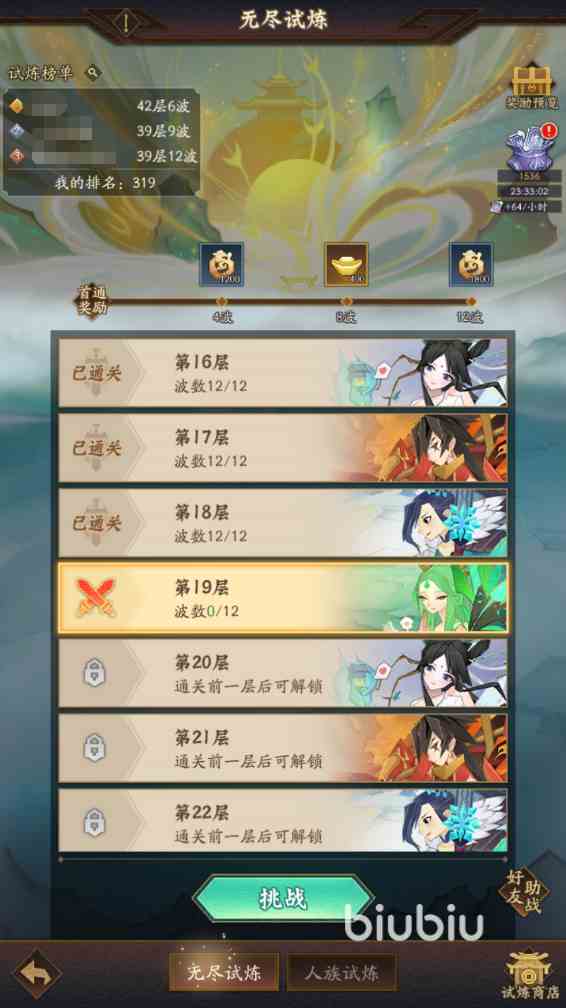Tap the 好友助战 diamond icon
Image resolution: width=566 pixels, height=1008 pixels.
524,891
